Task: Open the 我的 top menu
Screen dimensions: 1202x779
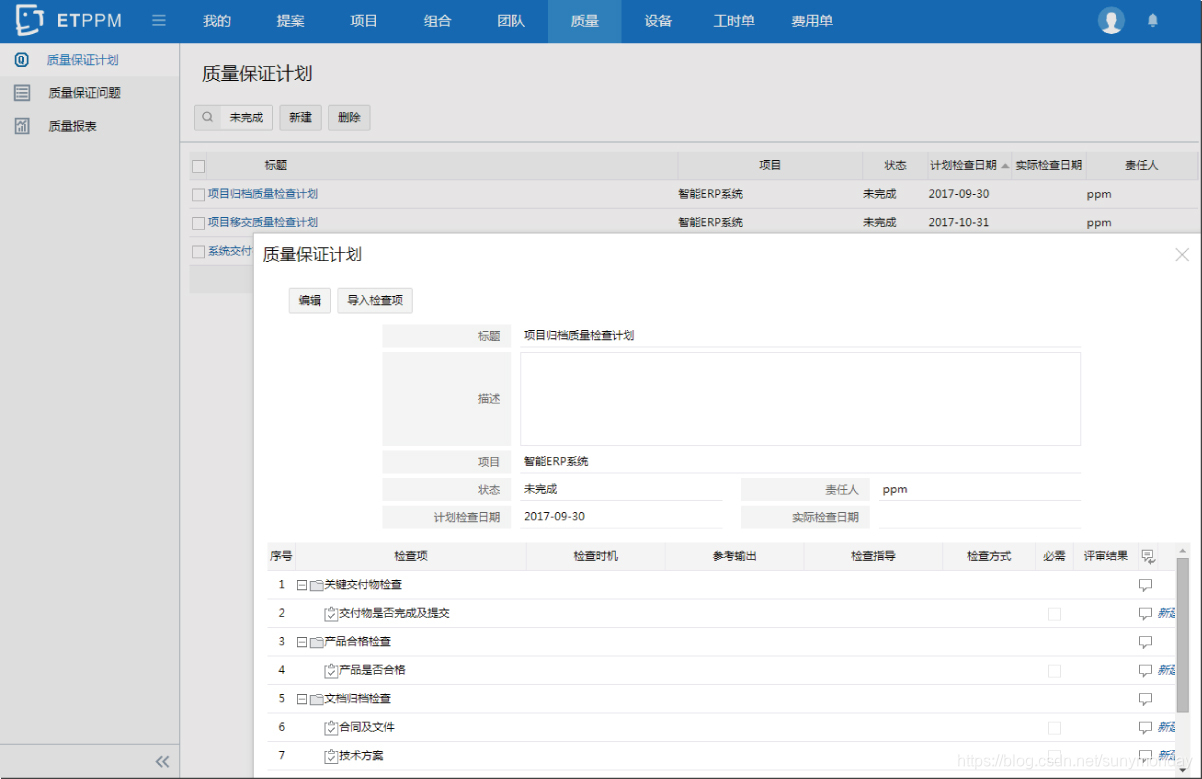Action: tap(217, 21)
